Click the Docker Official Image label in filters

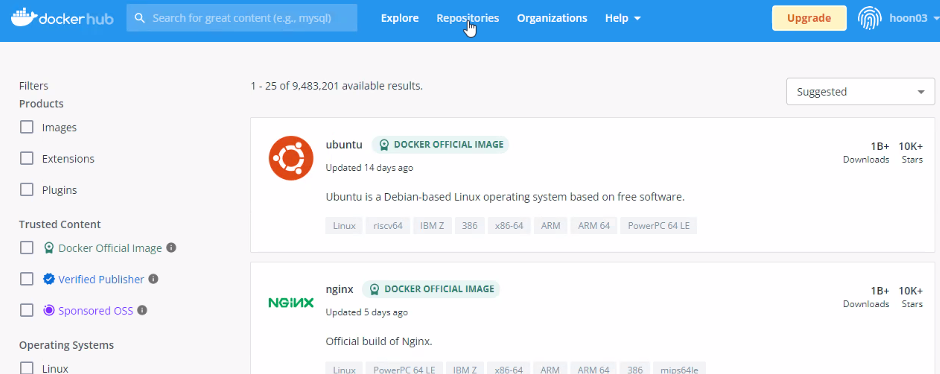coord(110,248)
